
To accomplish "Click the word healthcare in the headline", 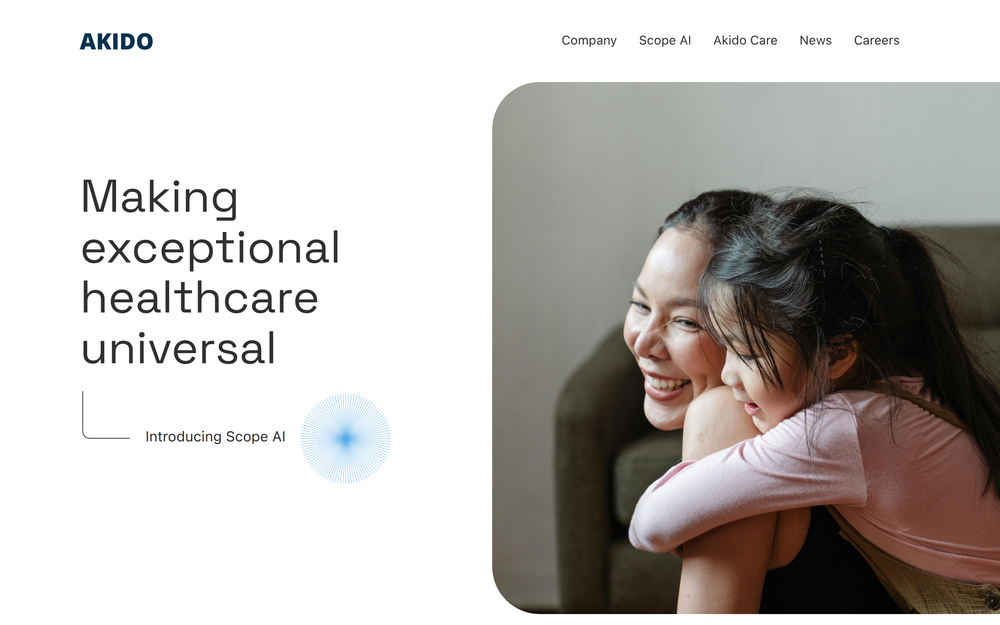I will pos(200,298).
